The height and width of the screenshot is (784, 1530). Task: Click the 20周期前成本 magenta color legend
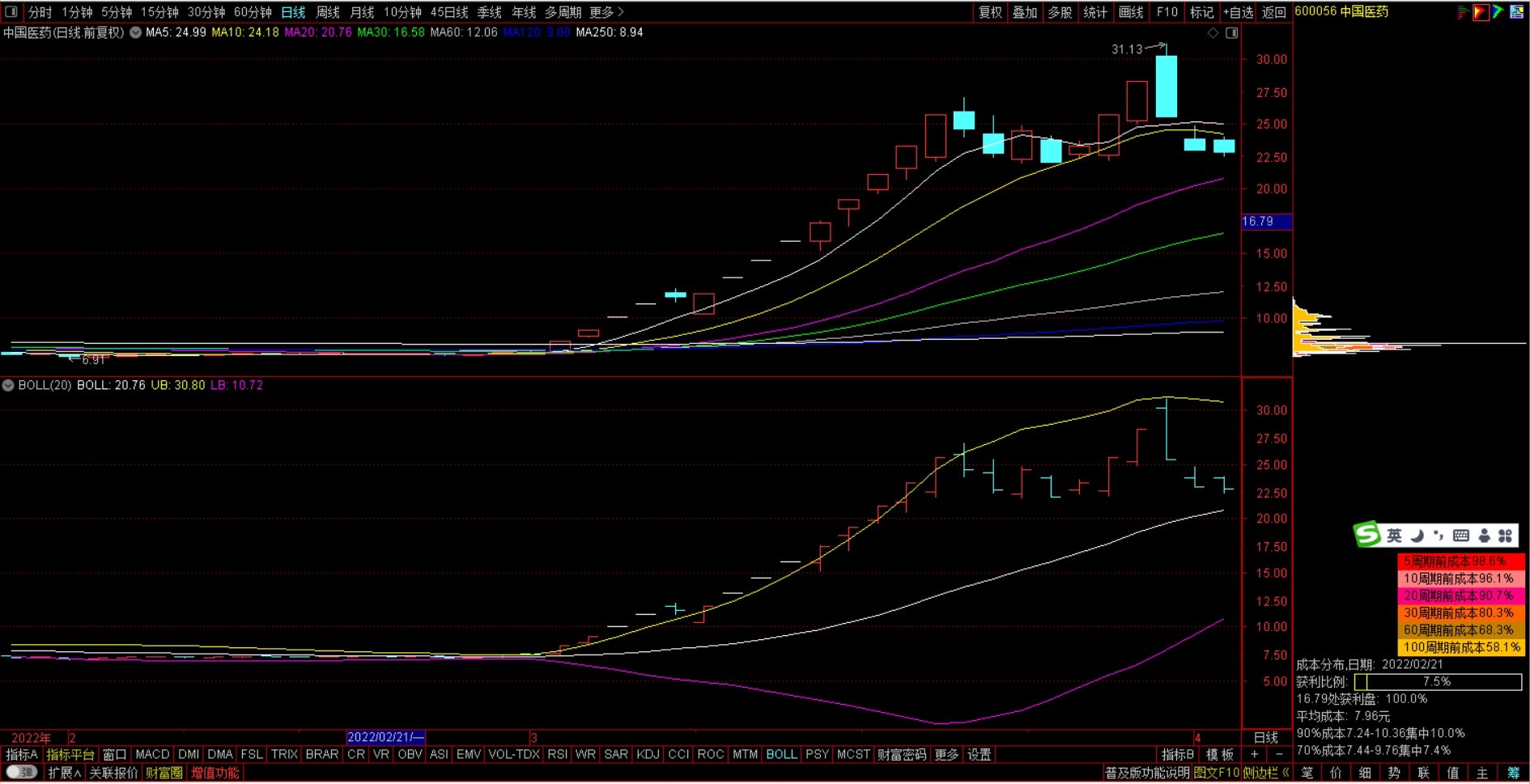tap(1460, 595)
